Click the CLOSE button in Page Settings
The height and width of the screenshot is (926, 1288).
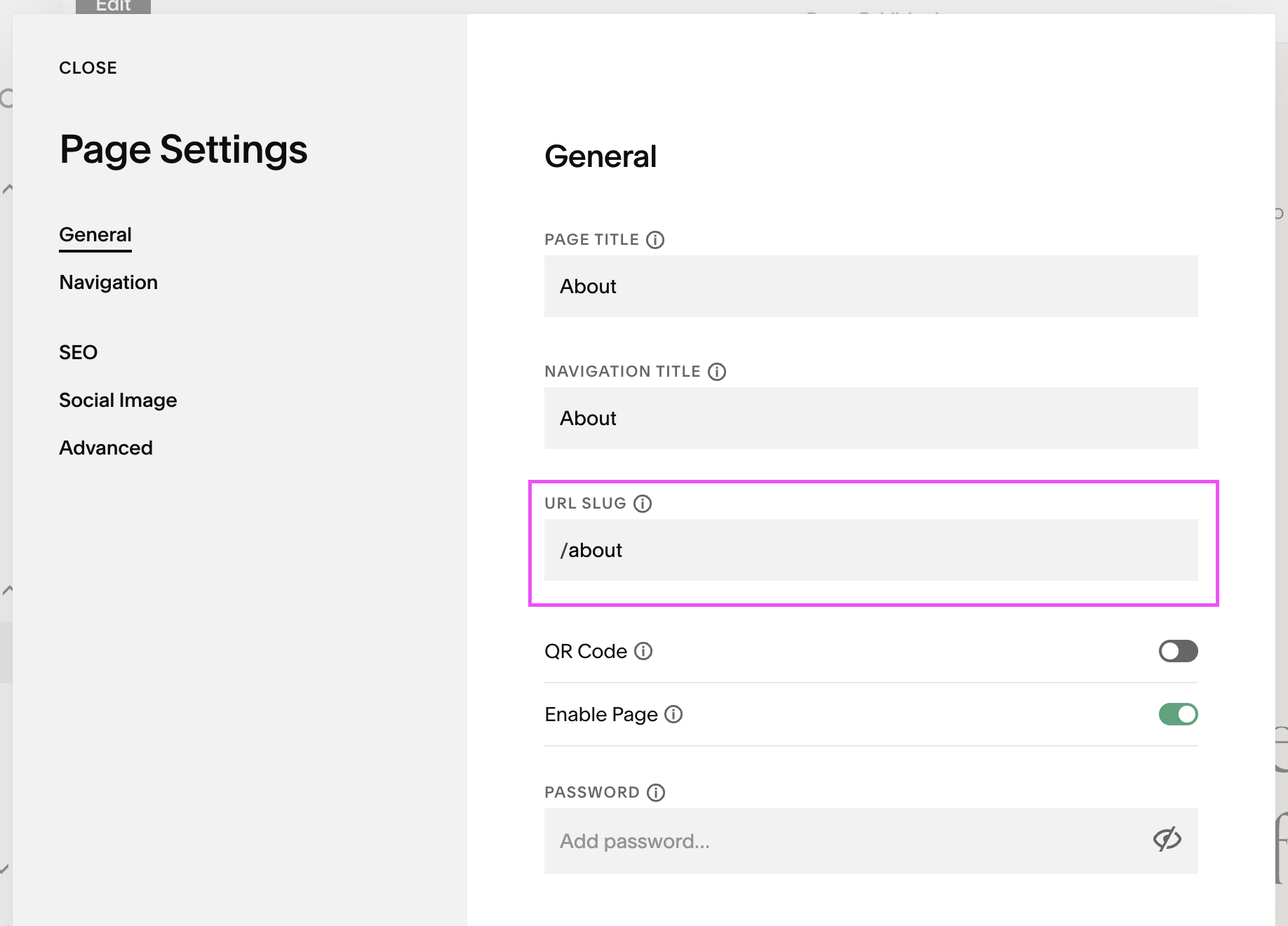tap(88, 68)
